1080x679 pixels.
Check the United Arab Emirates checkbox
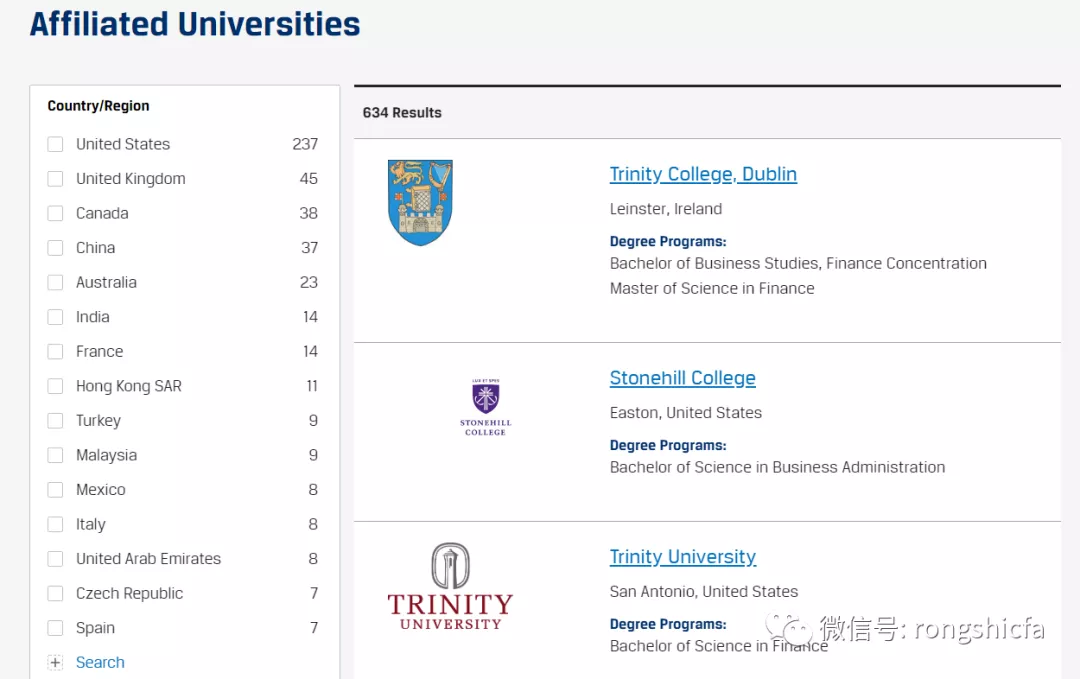(x=55, y=558)
